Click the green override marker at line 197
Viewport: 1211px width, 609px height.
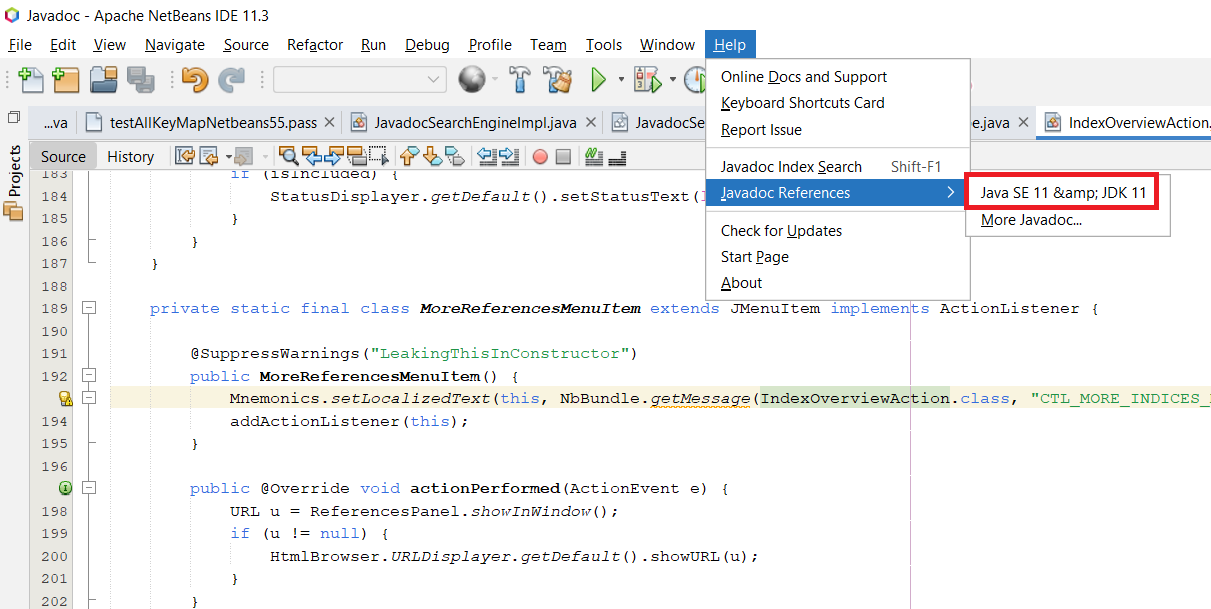pos(66,488)
